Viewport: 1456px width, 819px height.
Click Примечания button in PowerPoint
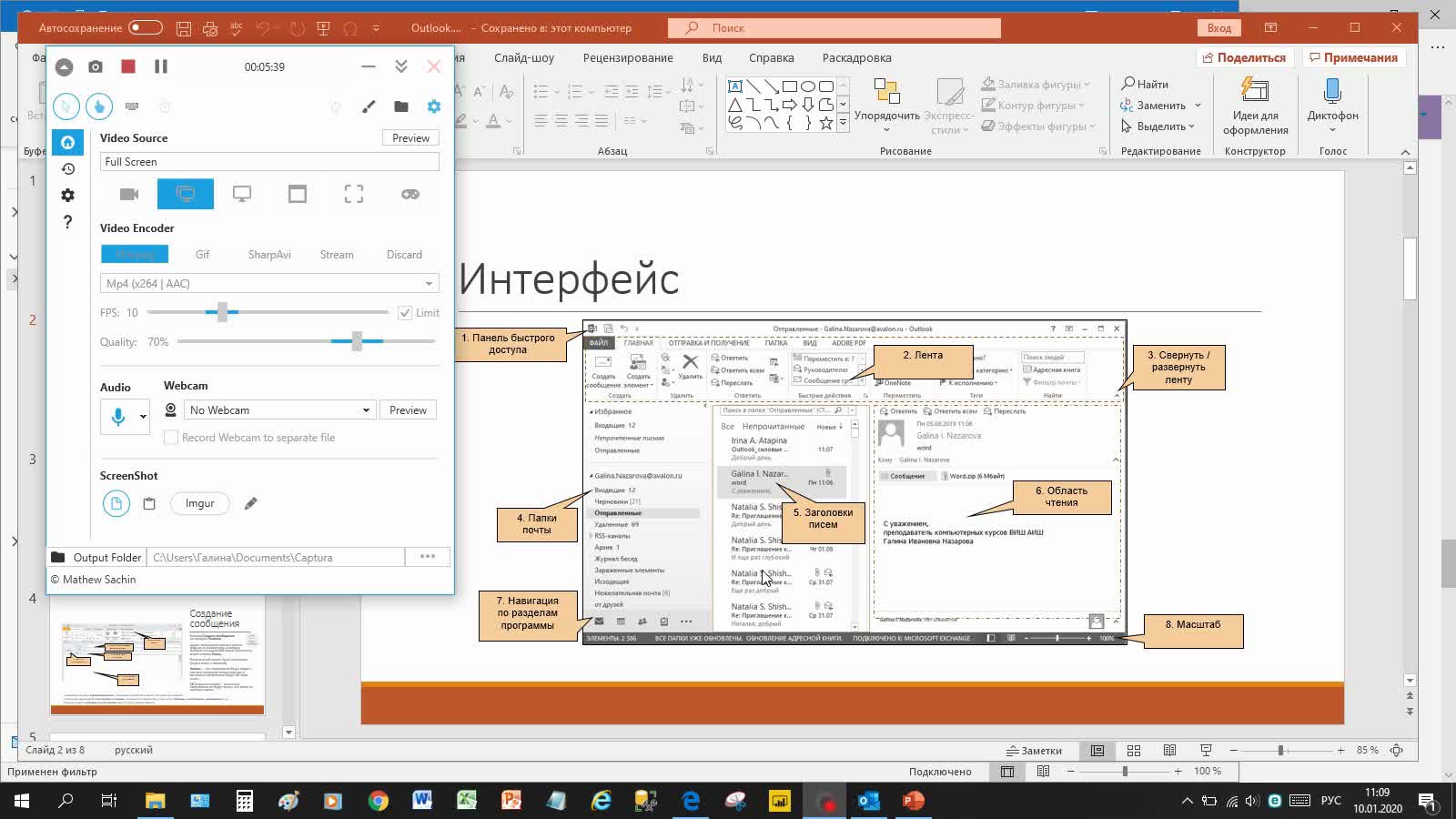[1353, 57]
